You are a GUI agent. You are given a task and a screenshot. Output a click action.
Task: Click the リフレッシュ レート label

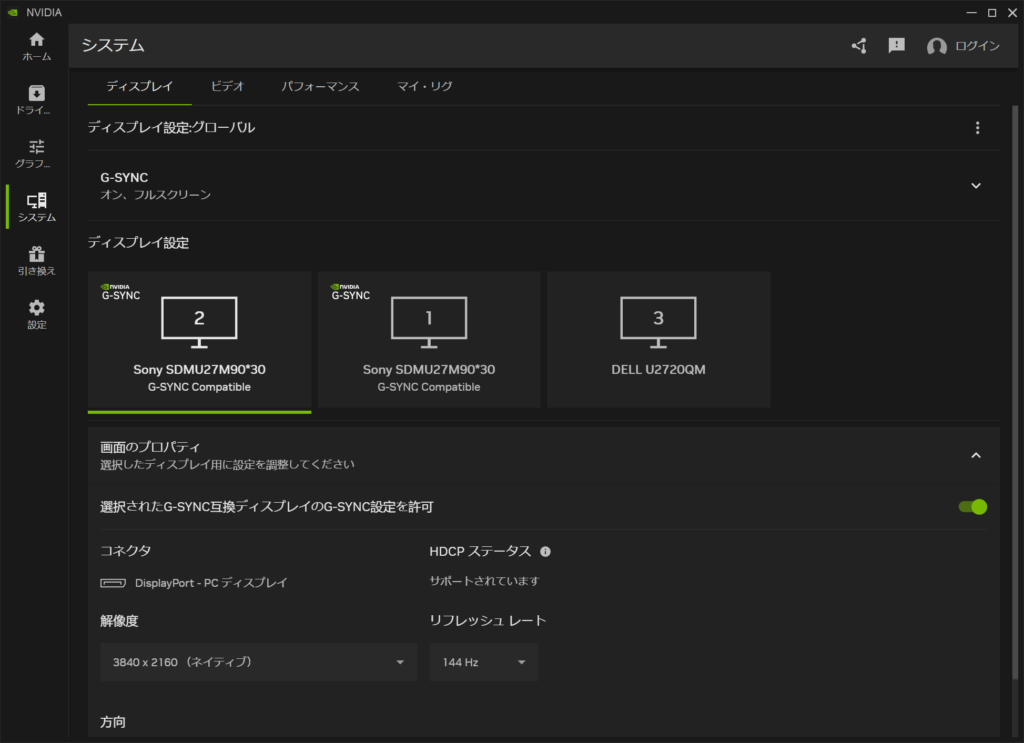(x=487, y=621)
